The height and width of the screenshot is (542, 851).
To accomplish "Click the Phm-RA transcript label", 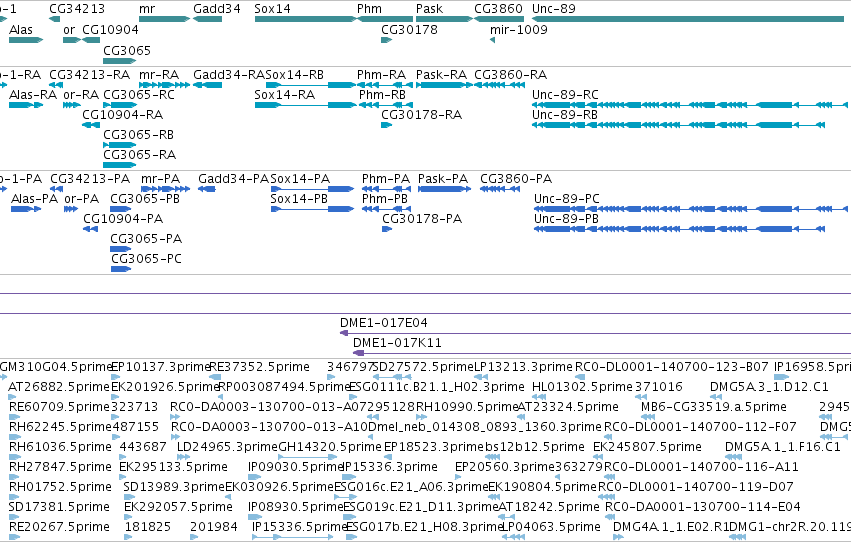I will [381, 74].
